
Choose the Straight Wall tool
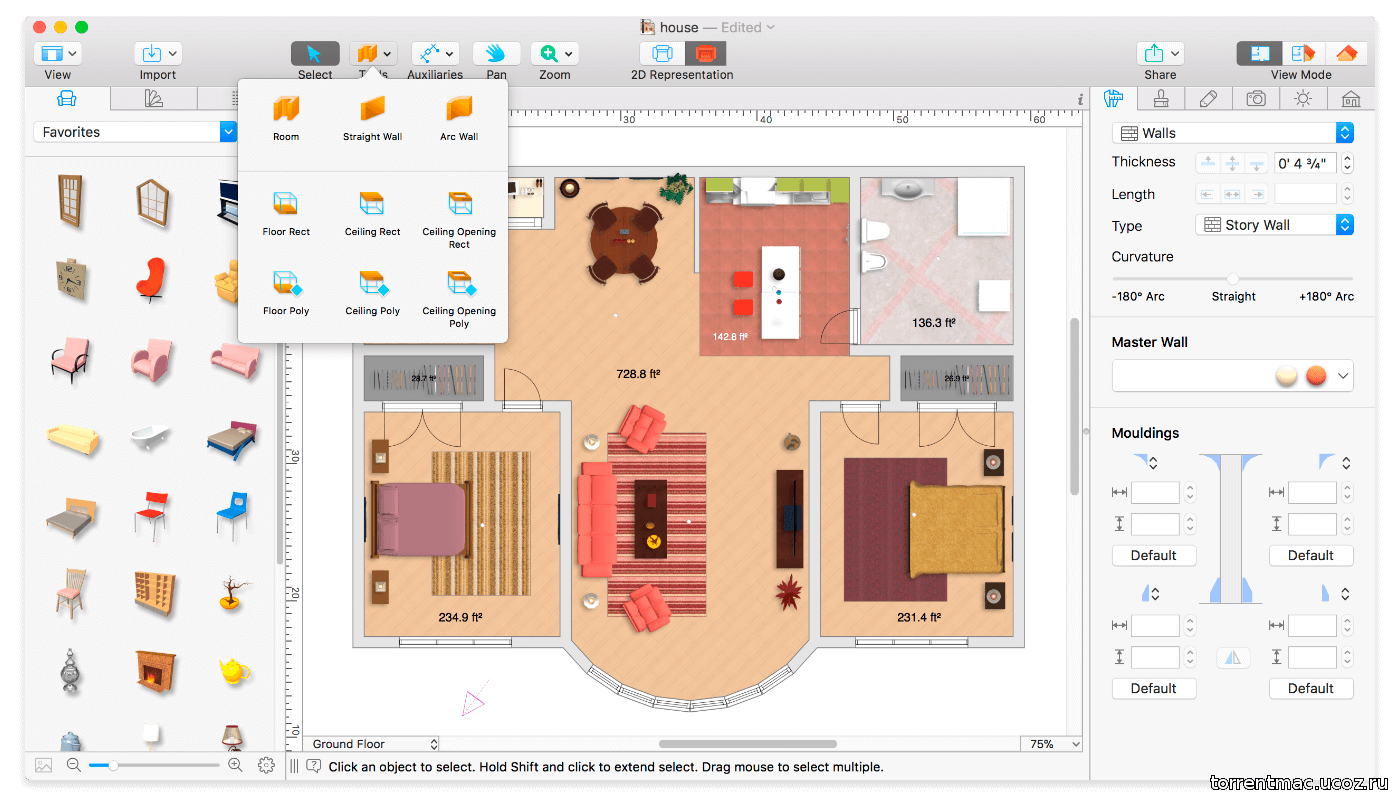372,118
